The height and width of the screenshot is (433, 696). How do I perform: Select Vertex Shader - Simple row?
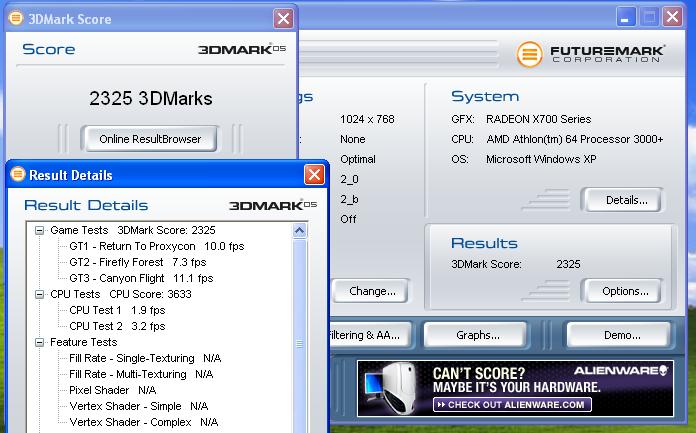(139, 406)
